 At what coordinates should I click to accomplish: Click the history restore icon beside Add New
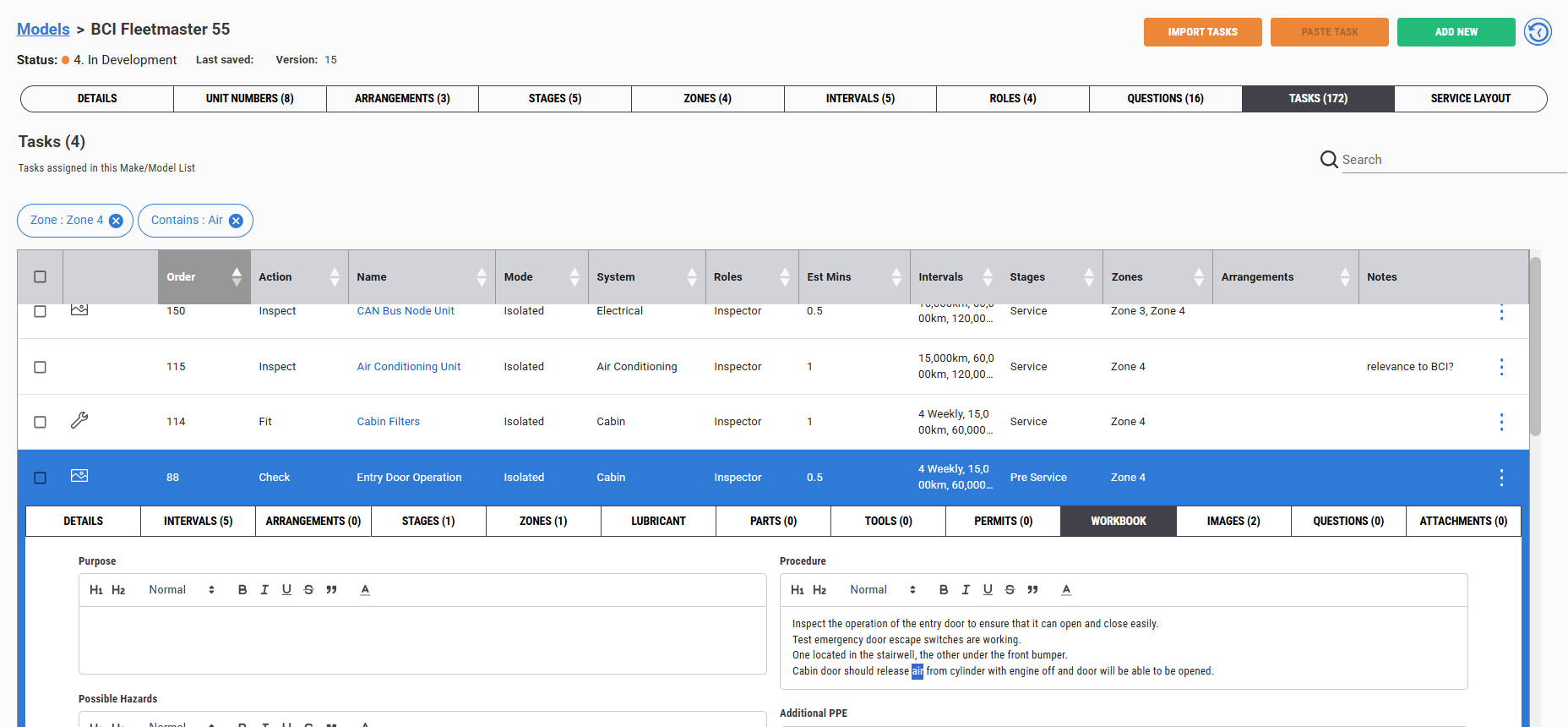(x=1538, y=32)
